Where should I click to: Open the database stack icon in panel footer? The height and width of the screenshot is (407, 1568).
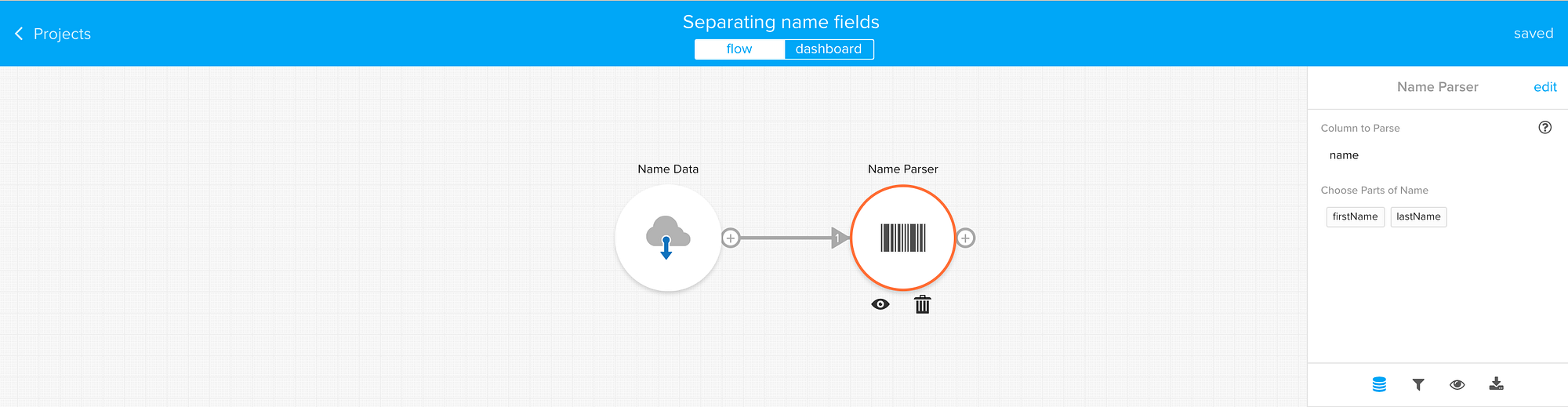1379,384
